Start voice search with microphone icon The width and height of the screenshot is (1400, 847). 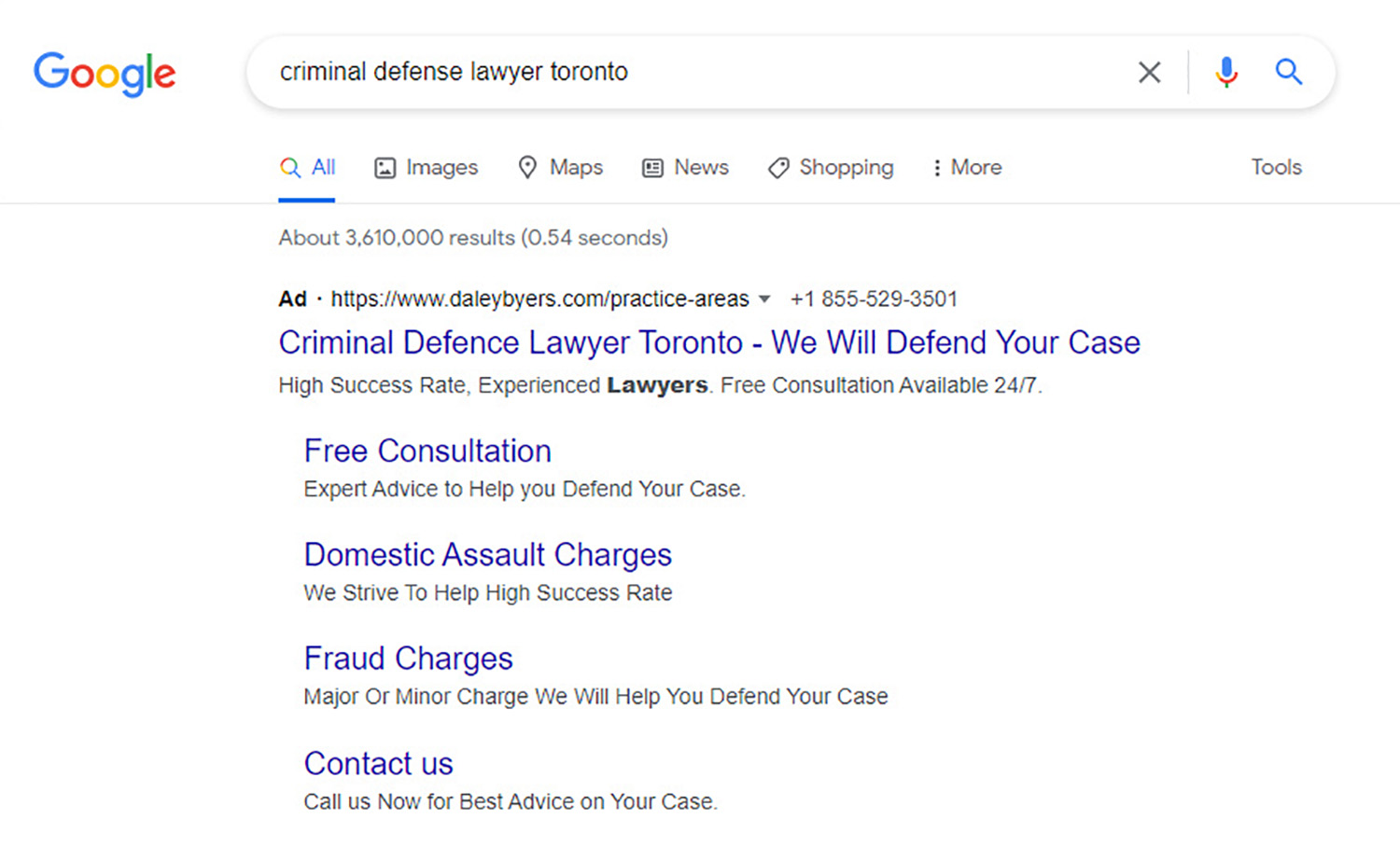click(x=1226, y=72)
